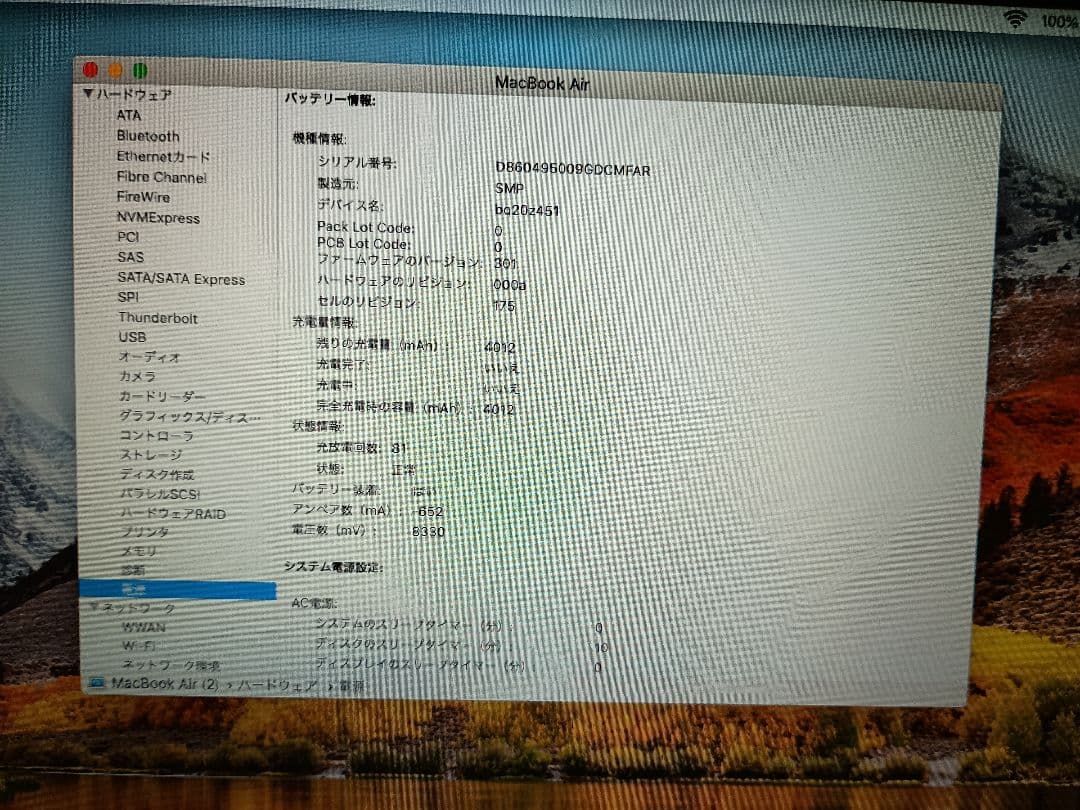Select ディスク作成 in the sidebar
Viewport: 1080px width, 810px height.
click(x=158, y=475)
